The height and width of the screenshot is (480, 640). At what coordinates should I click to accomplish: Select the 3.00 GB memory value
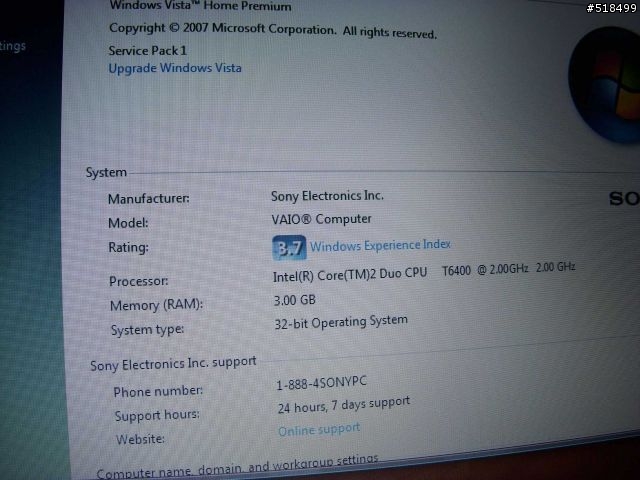294,300
